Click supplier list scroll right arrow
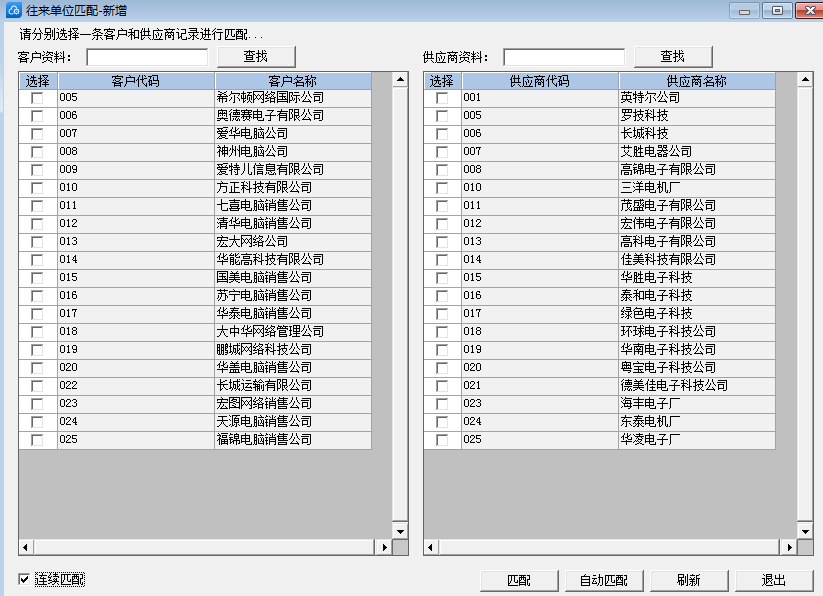 click(789, 547)
